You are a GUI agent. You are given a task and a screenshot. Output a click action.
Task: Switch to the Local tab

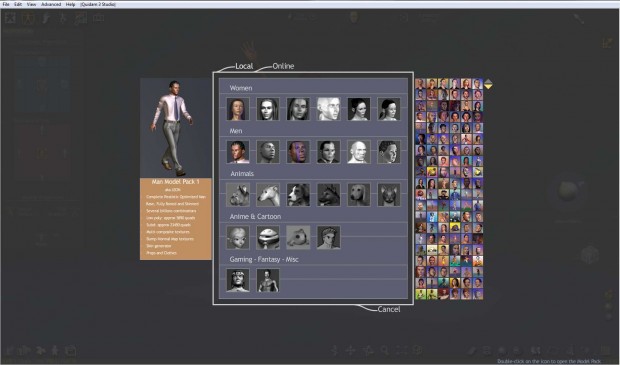[x=244, y=66]
